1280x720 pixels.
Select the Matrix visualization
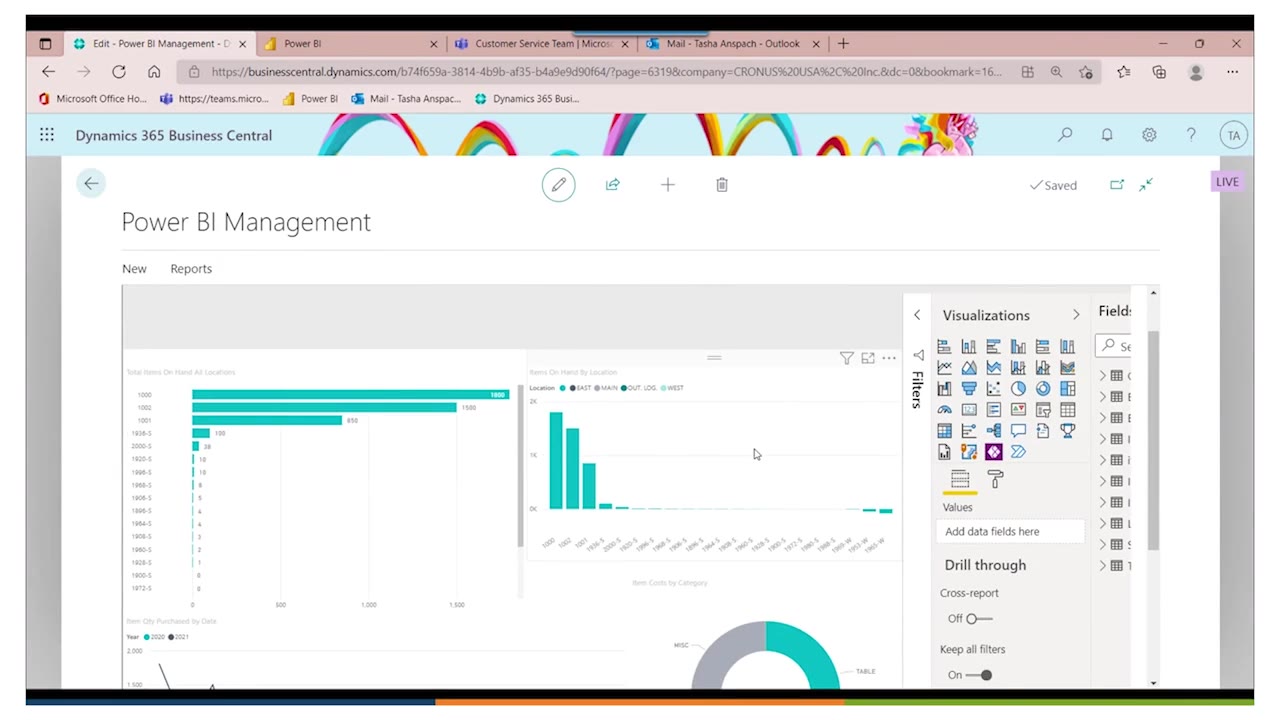coord(944,431)
